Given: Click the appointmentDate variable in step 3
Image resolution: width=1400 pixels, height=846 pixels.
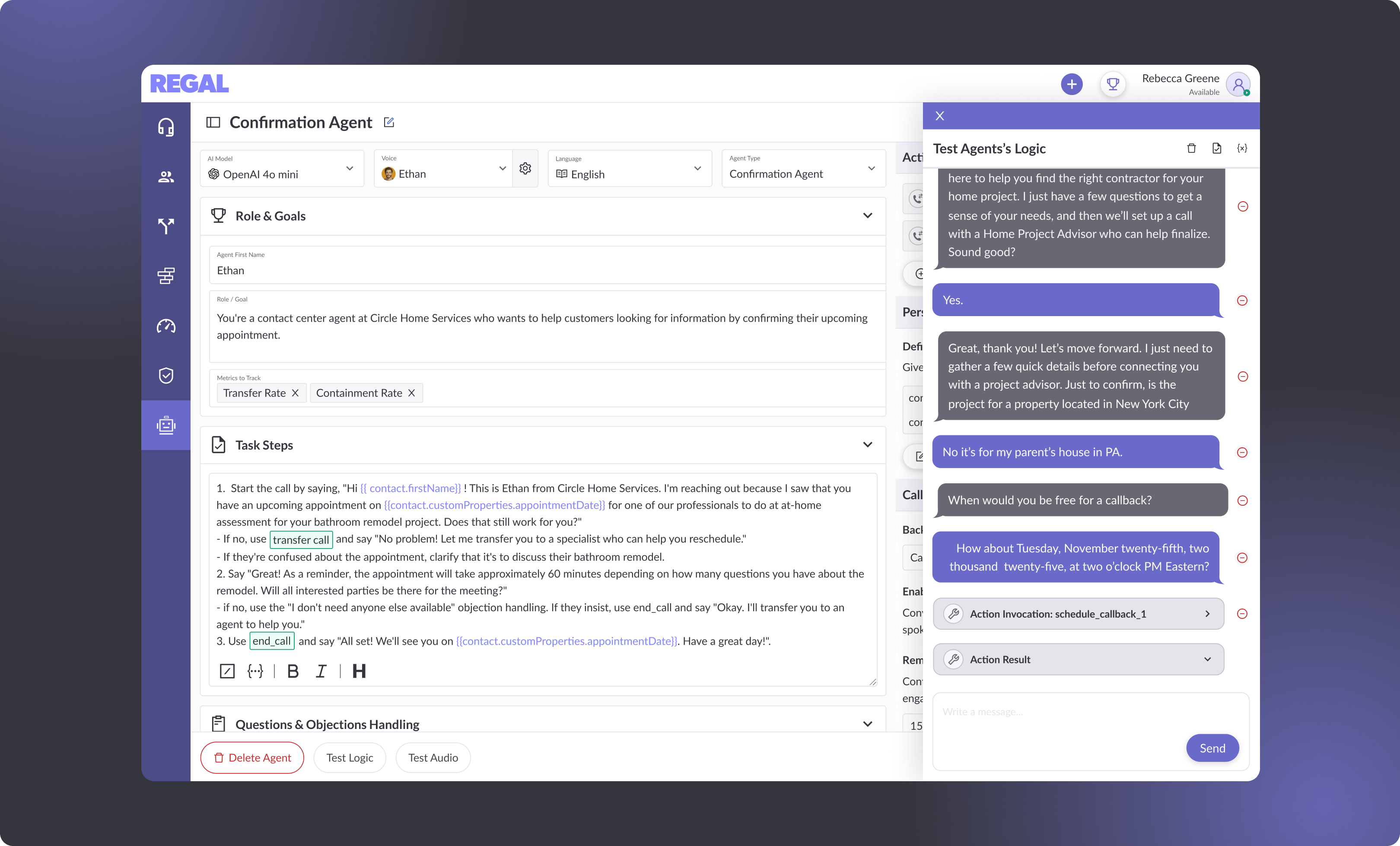Looking at the screenshot, I should coord(566,641).
